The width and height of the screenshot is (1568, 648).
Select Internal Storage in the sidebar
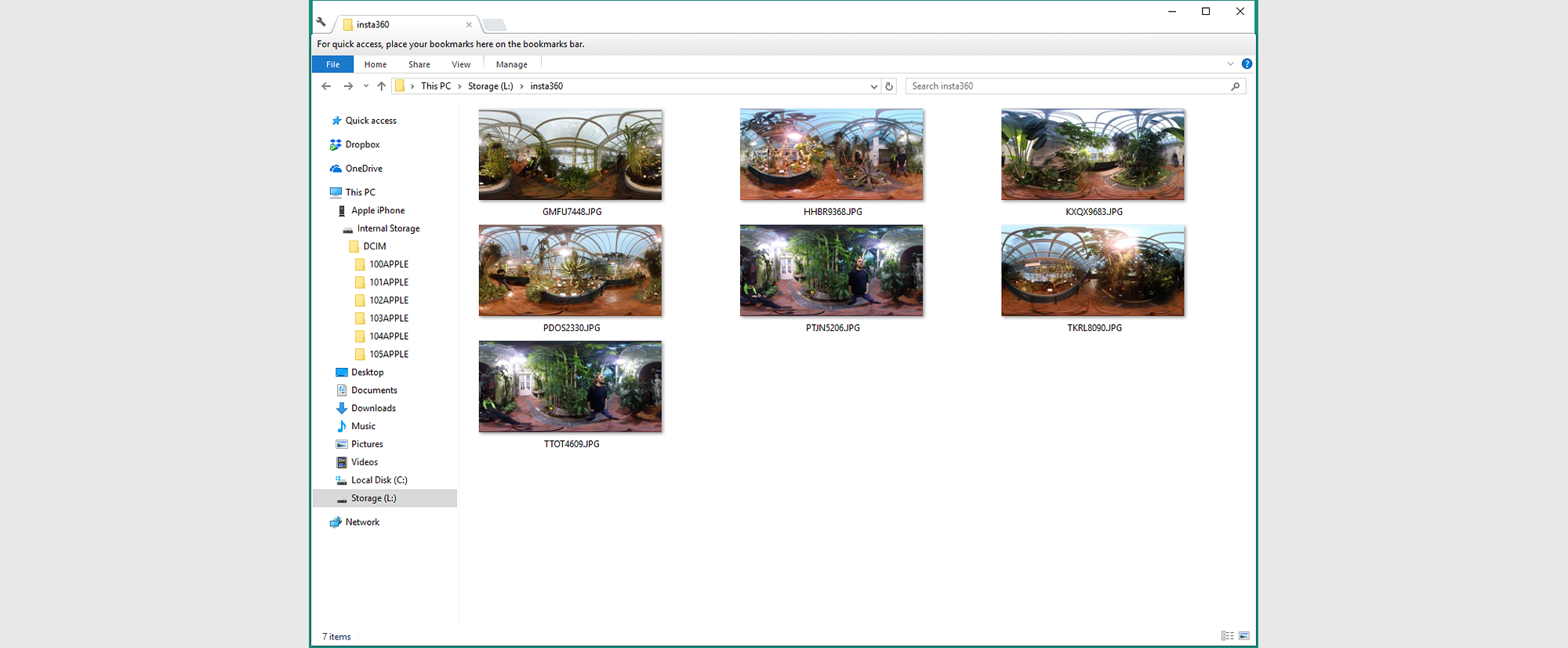(381, 228)
